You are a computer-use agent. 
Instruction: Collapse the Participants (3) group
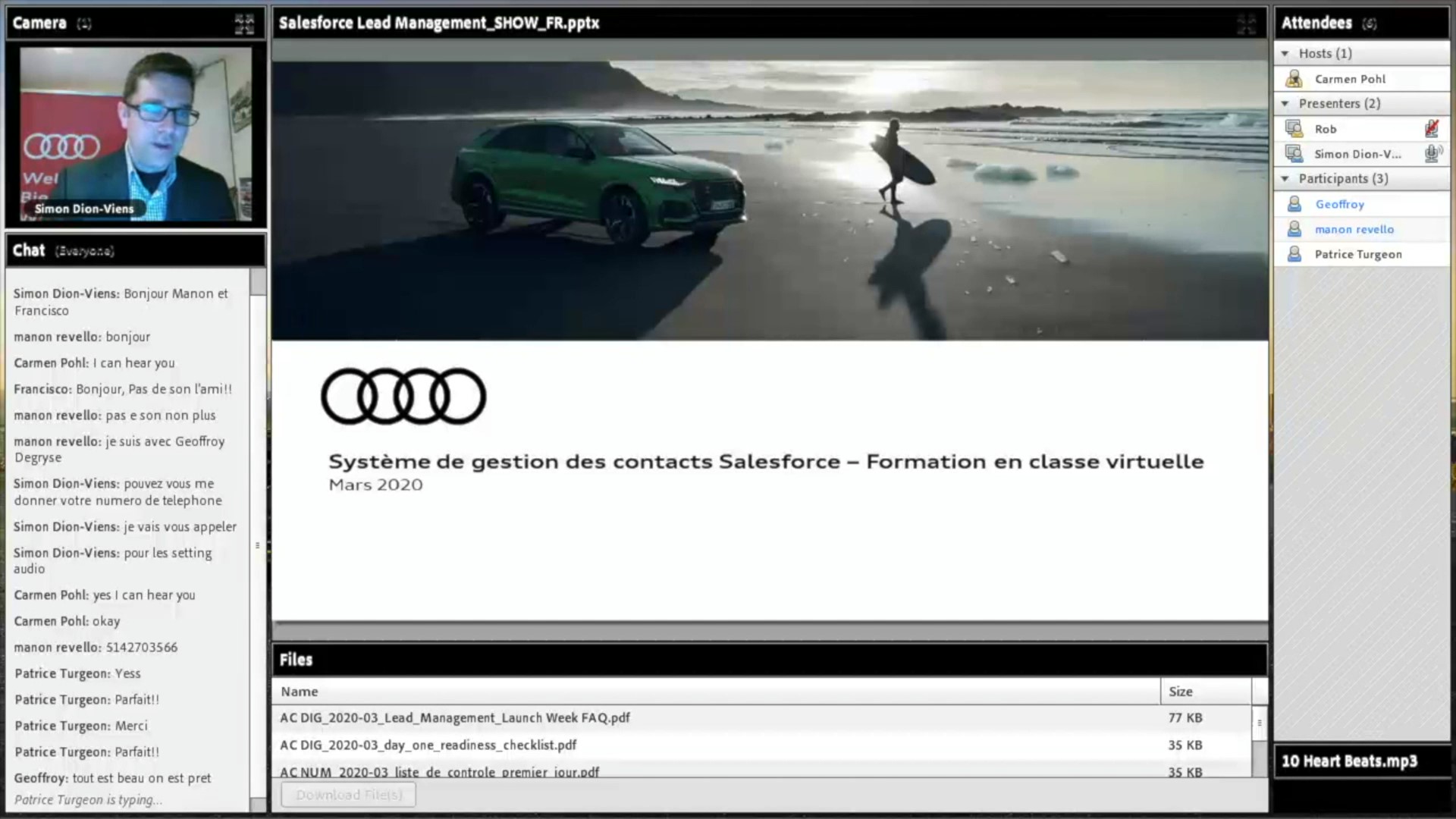click(1285, 179)
